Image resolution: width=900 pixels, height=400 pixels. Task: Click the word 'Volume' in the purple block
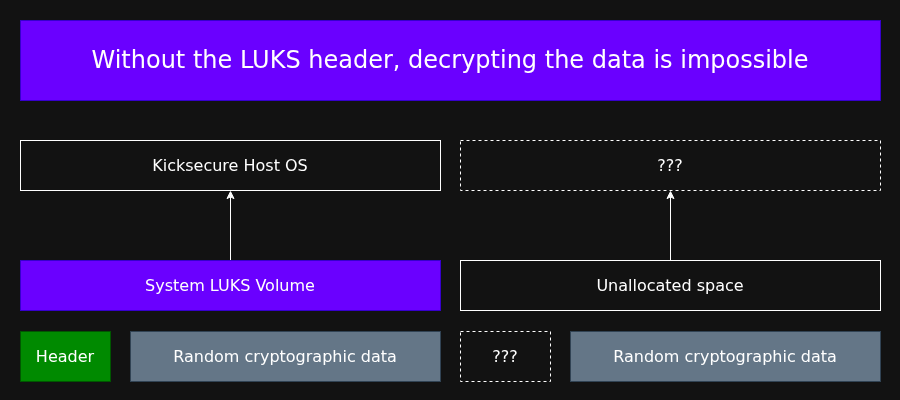[286, 286]
